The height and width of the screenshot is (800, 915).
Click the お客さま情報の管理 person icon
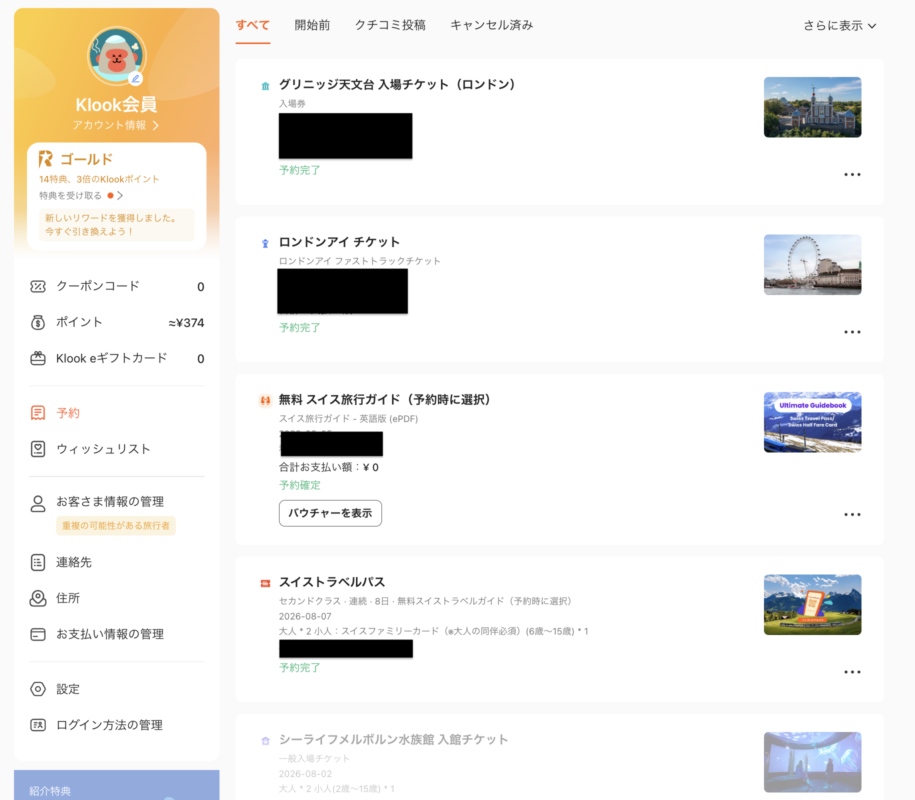[38, 504]
